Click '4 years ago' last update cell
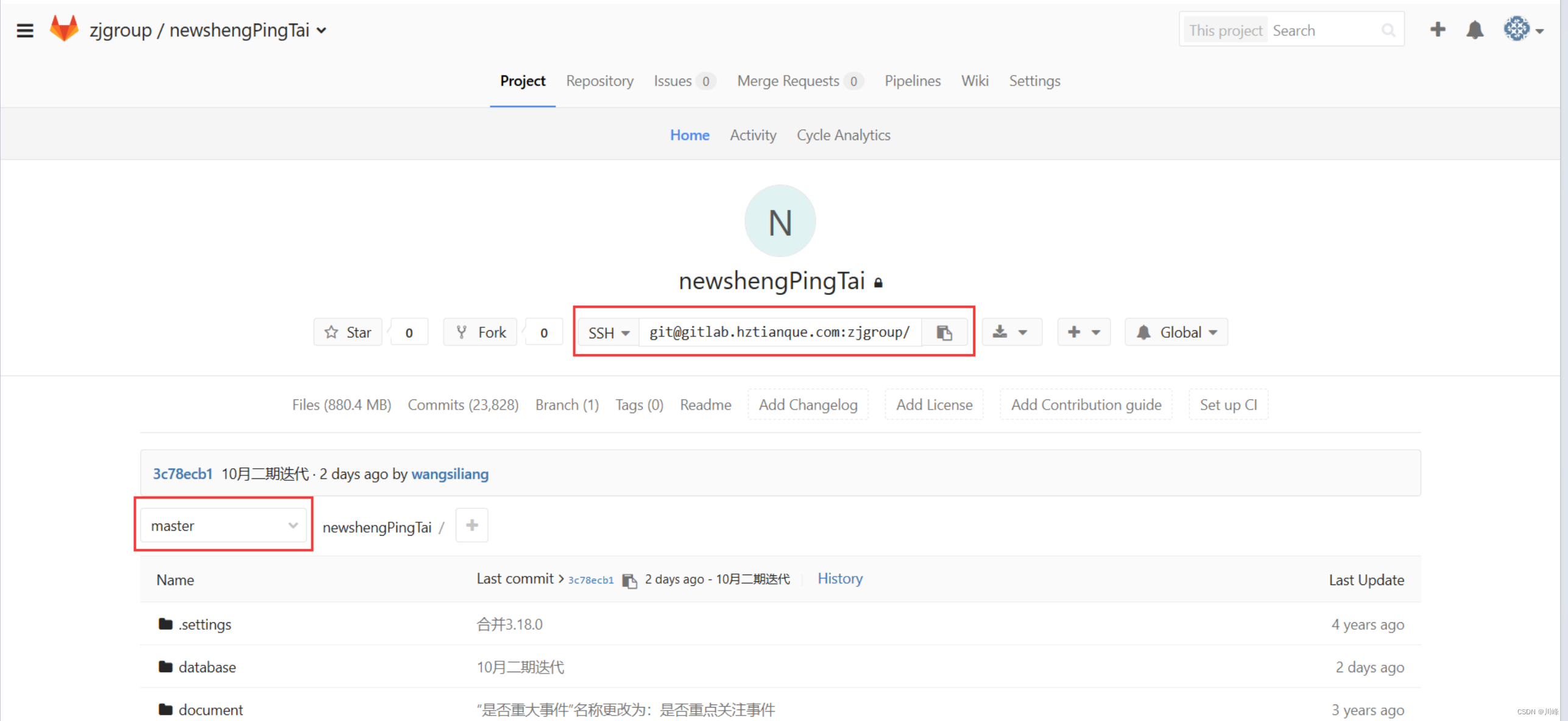Viewport: 1568px width, 721px height. (1367, 624)
